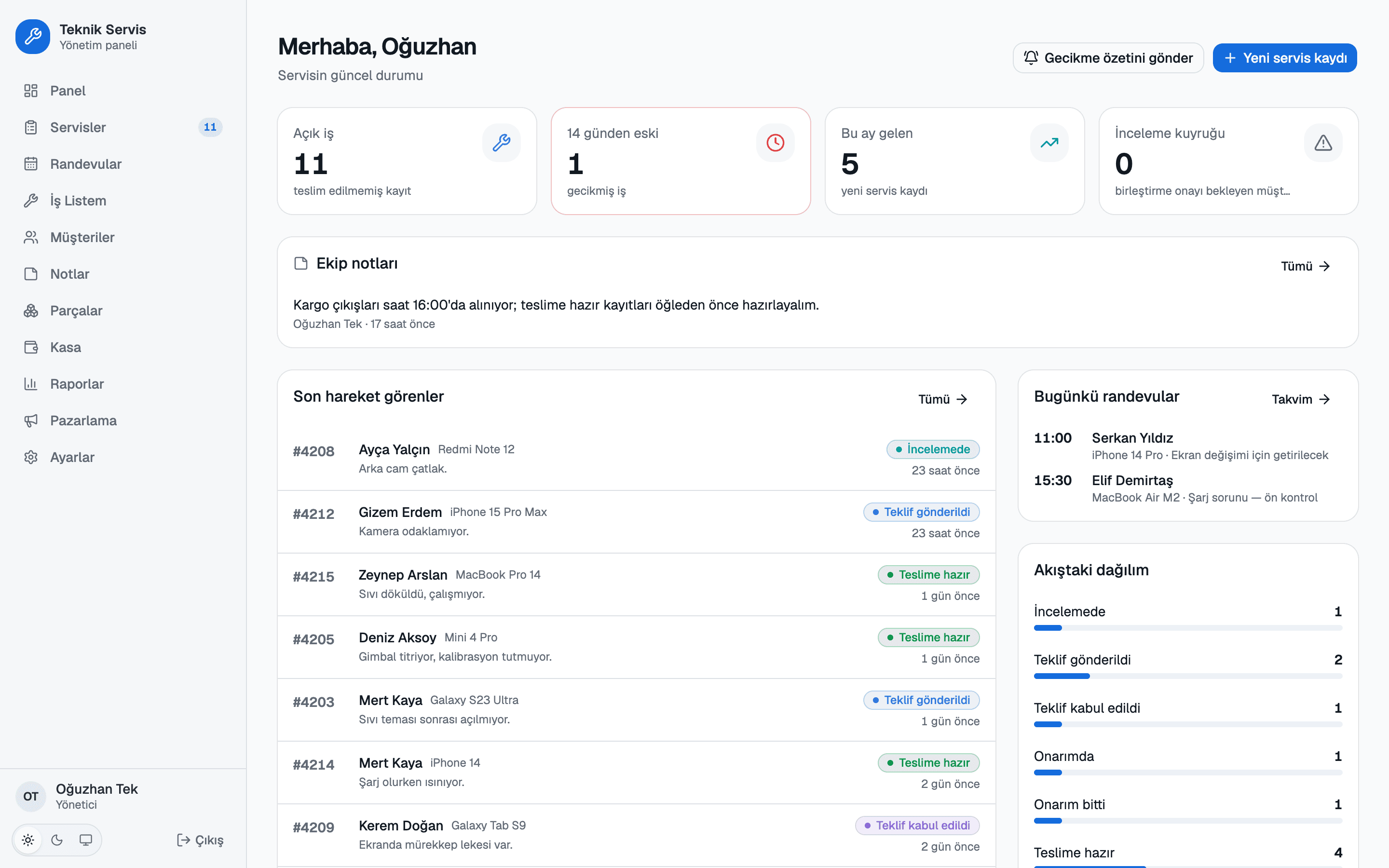Open Müşteriler from the sidebar
Viewport: 1389px width, 868px height.
tap(123, 238)
